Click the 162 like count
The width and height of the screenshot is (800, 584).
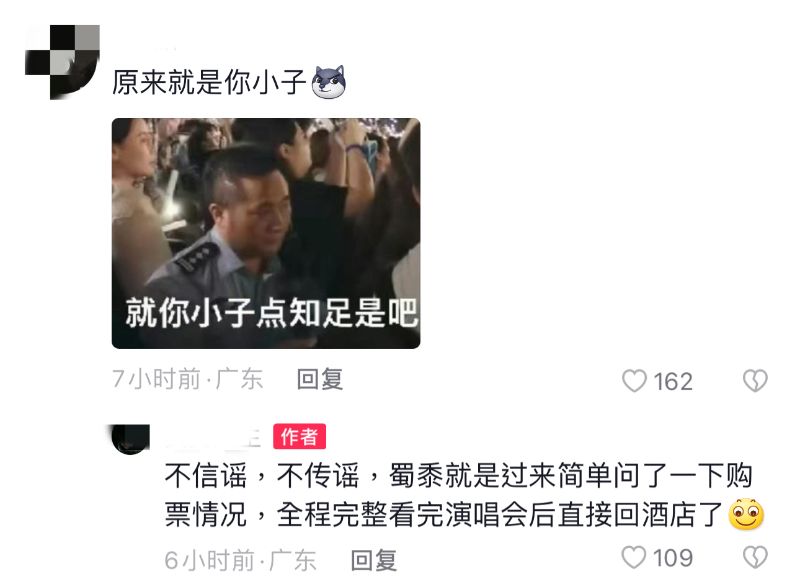click(x=673, y=382)
